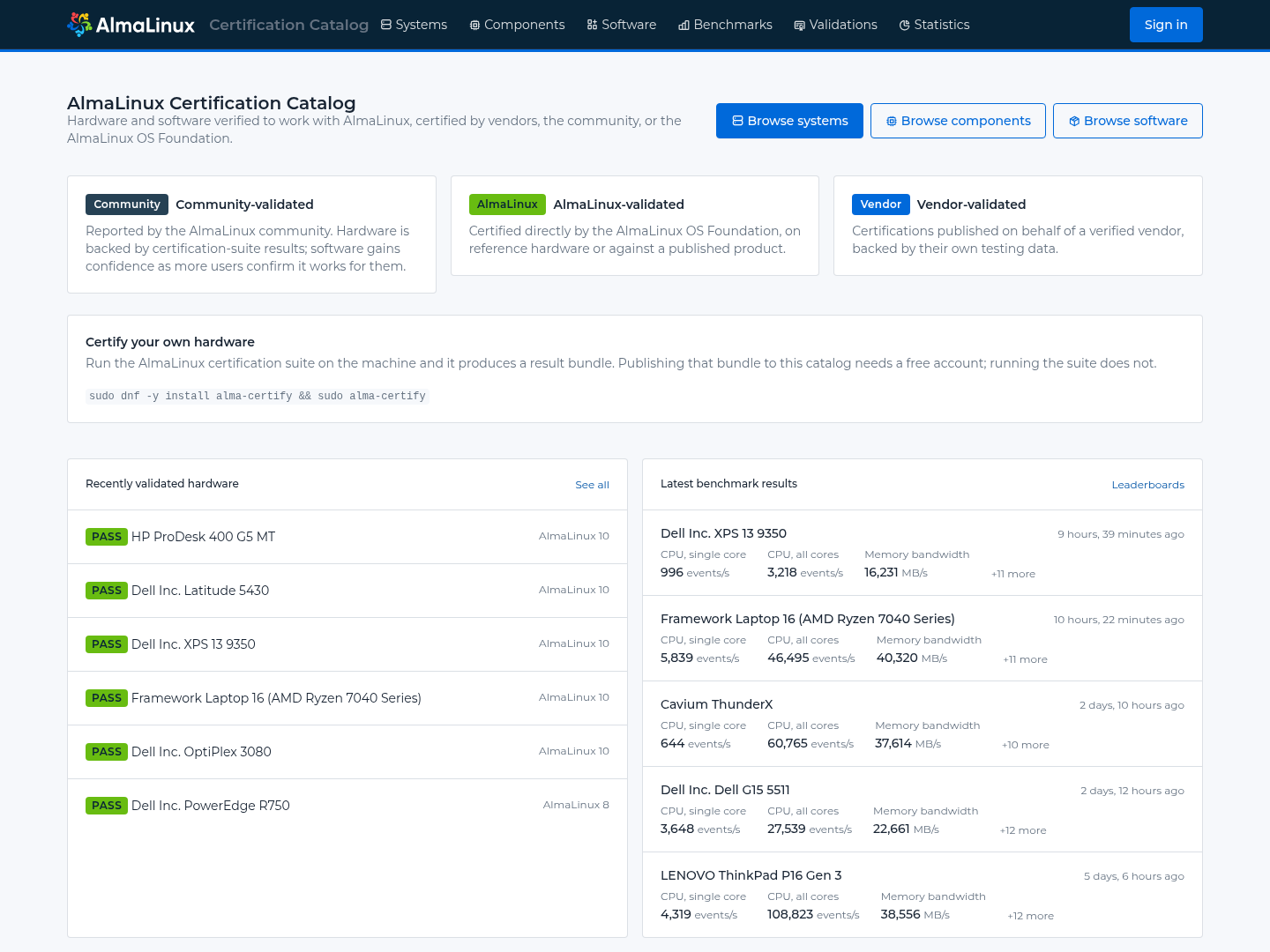The width and height of the screenshot is (1270, 952).
Task: Click the Systems nav server icon
Action: [386, 25]
